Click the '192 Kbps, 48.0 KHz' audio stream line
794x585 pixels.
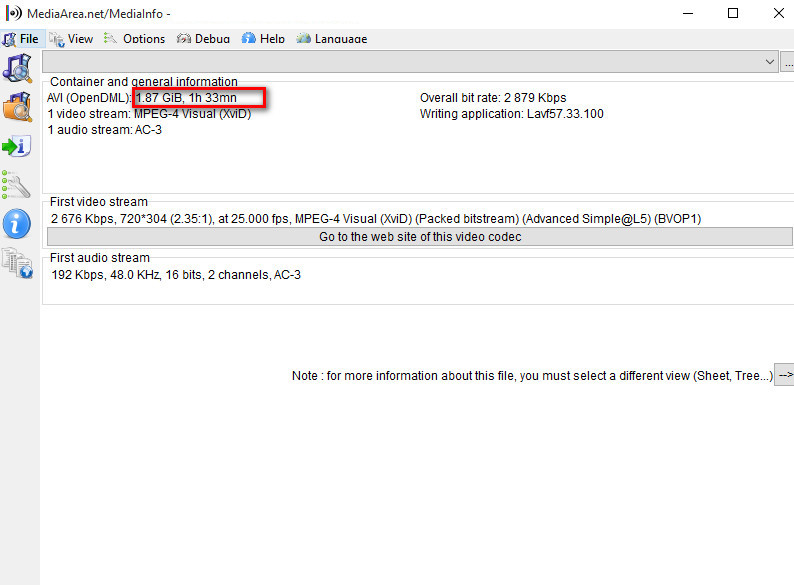(176, 275)
